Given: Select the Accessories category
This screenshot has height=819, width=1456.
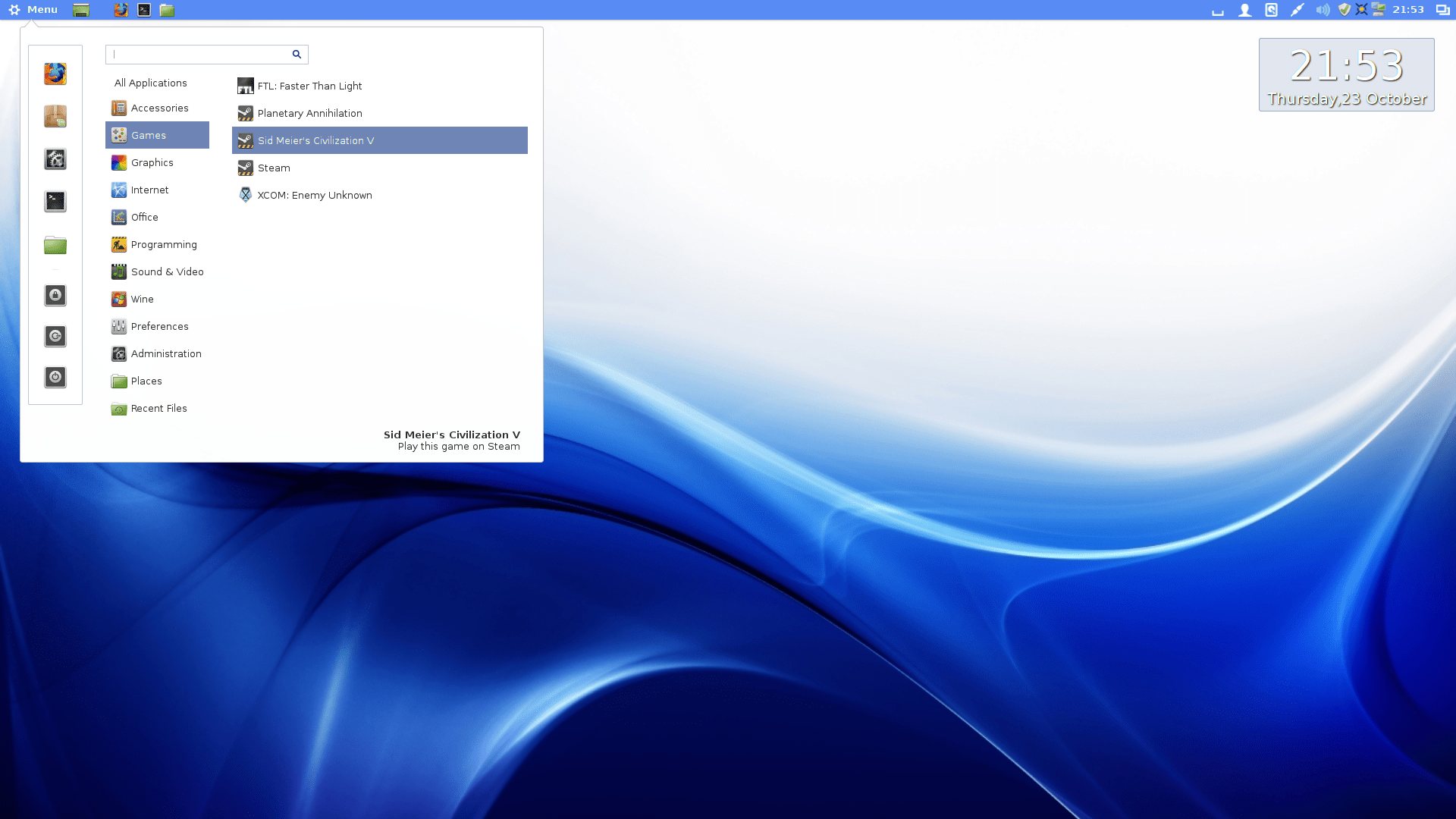Looking at the screenshot, I should pyautogui.click(x=158, y=108).
